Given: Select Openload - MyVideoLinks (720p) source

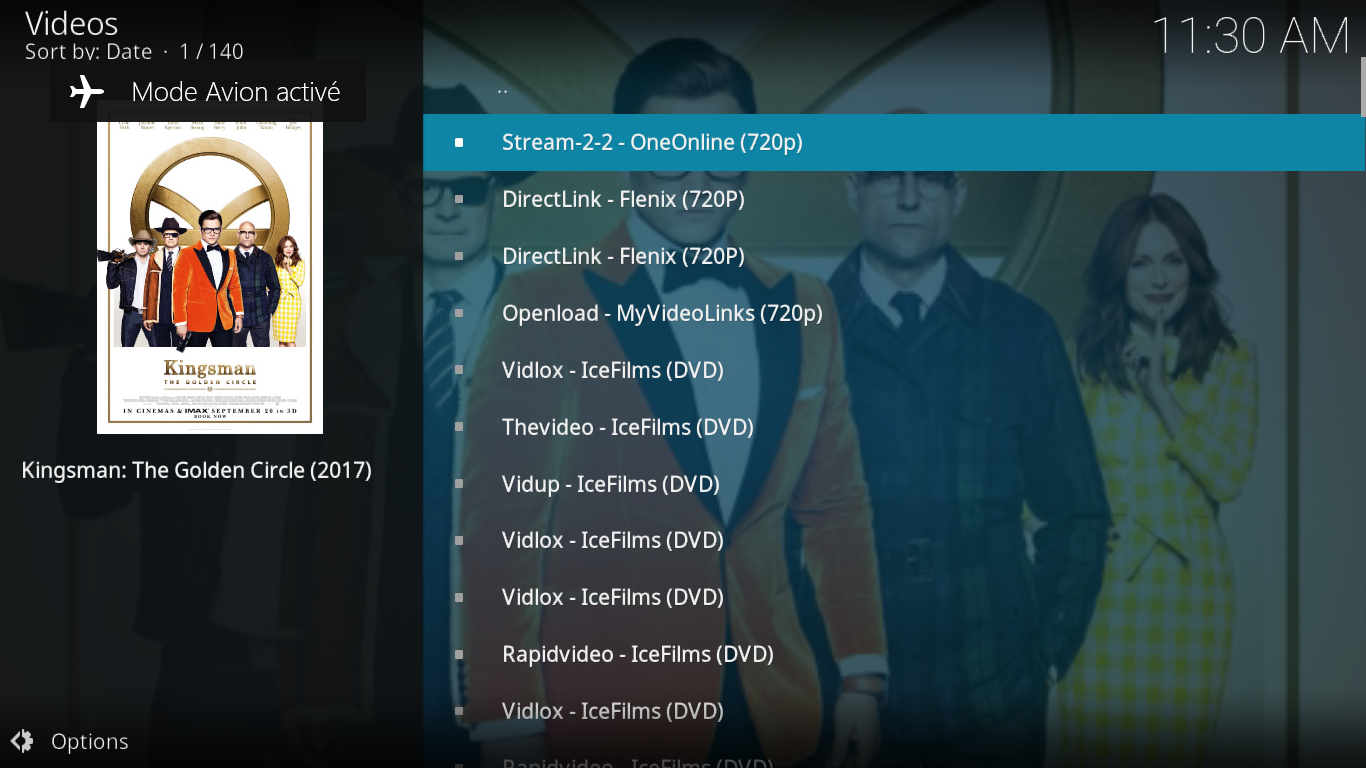Looking at the screenshot, I should 894,313.
